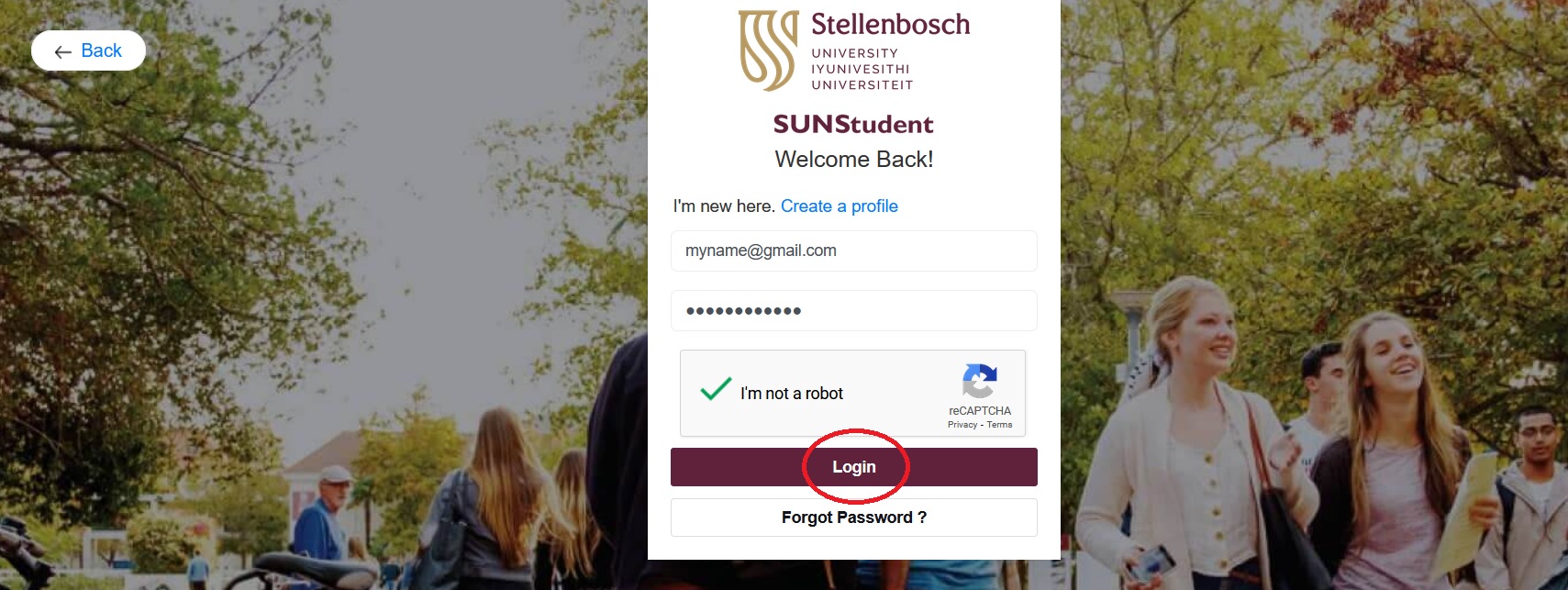Screen dimensions: 1568x590
Task: Open the reCAPTCHA Privacy link
Action: coord(962,425)
